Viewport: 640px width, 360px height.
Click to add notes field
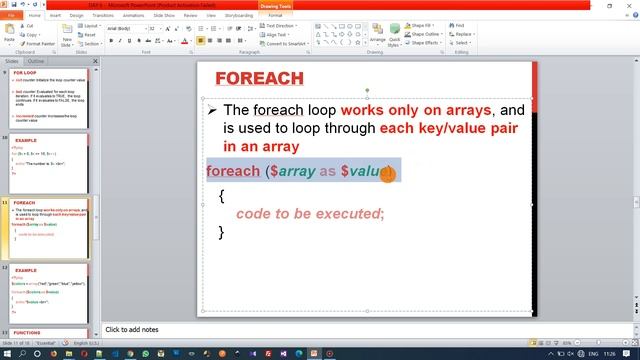tap(367, 330)
